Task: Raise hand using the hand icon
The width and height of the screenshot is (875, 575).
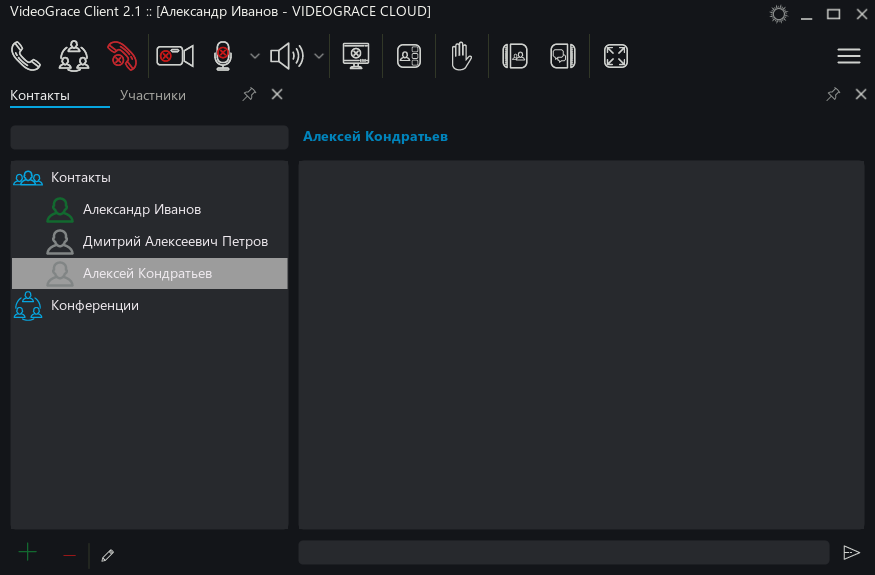Action: point(460,56)
